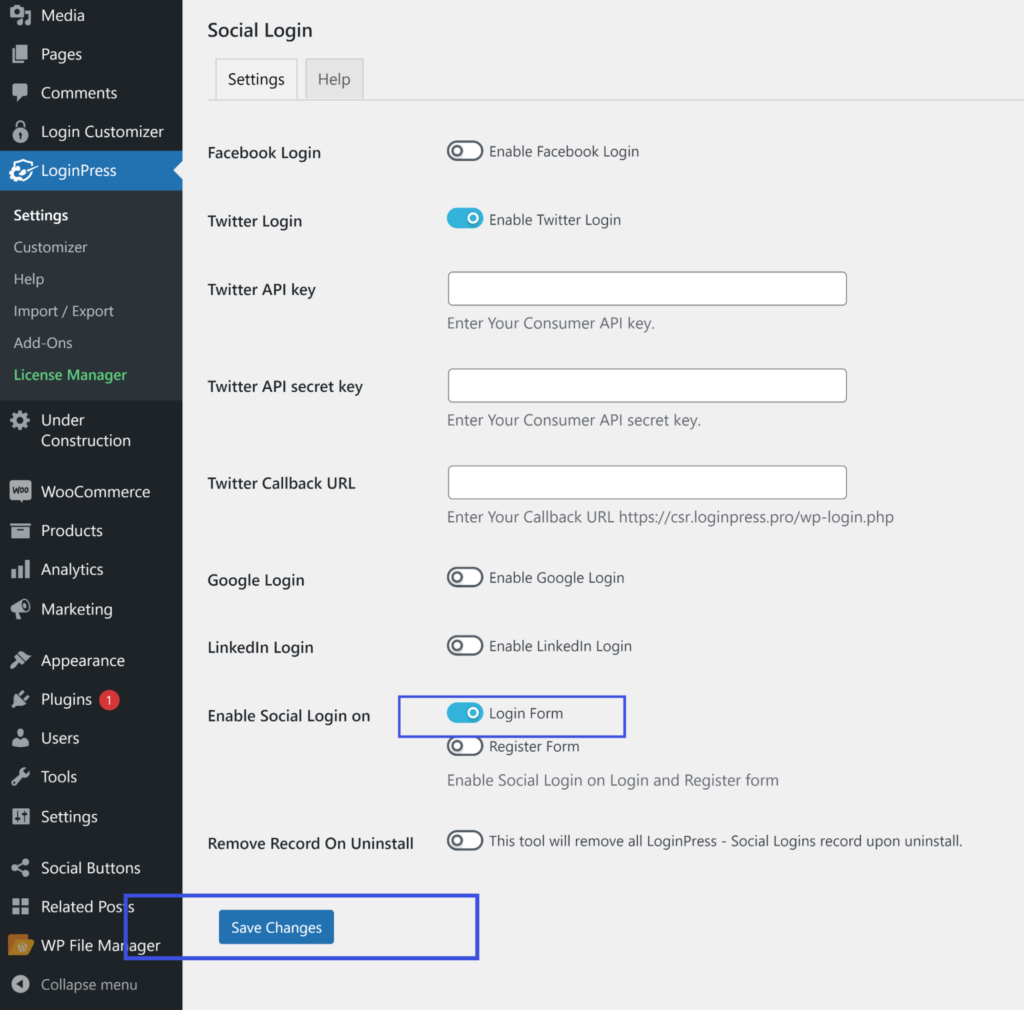Open the Login Customizer menu link
The height and width of the screenshot is (1010, 1024).
tap(102, 132)
